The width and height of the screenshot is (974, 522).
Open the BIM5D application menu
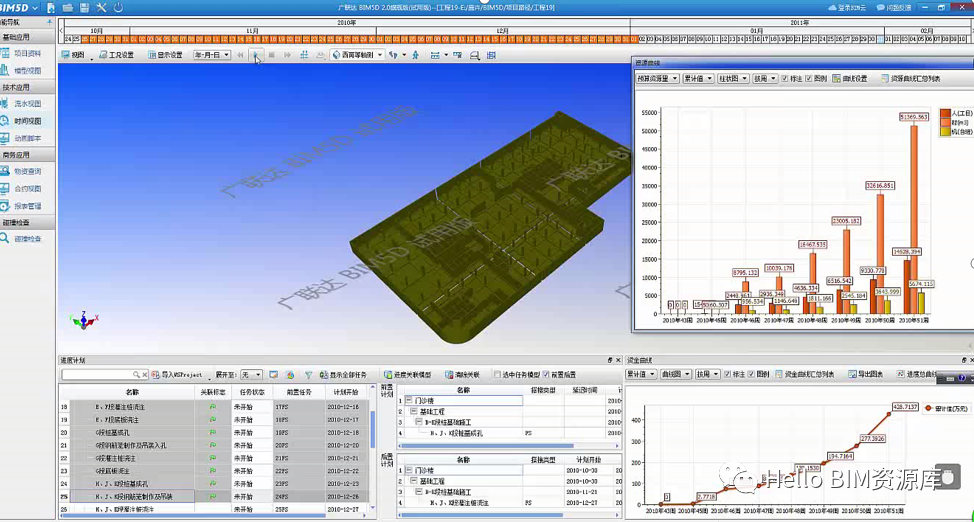coord(20,7)
